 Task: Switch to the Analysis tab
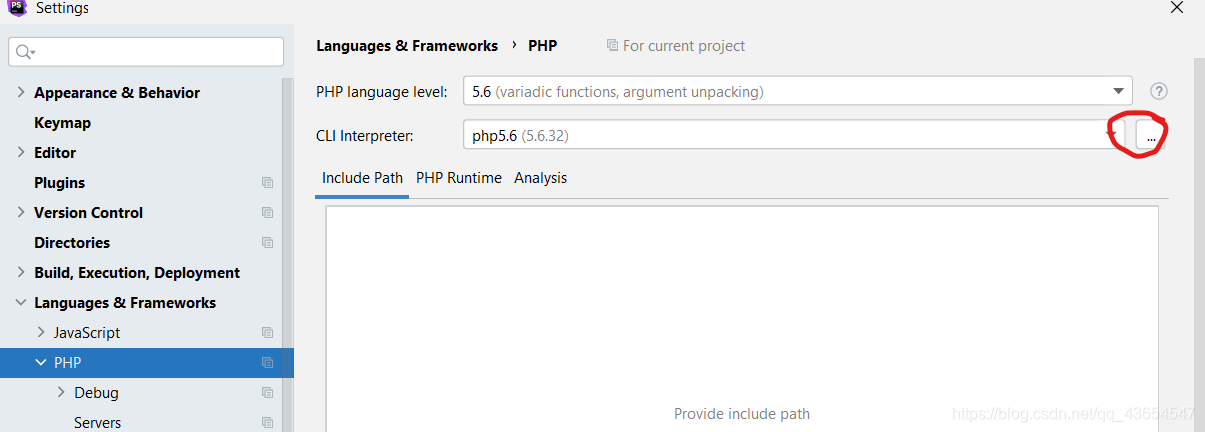tap(540, 178)
